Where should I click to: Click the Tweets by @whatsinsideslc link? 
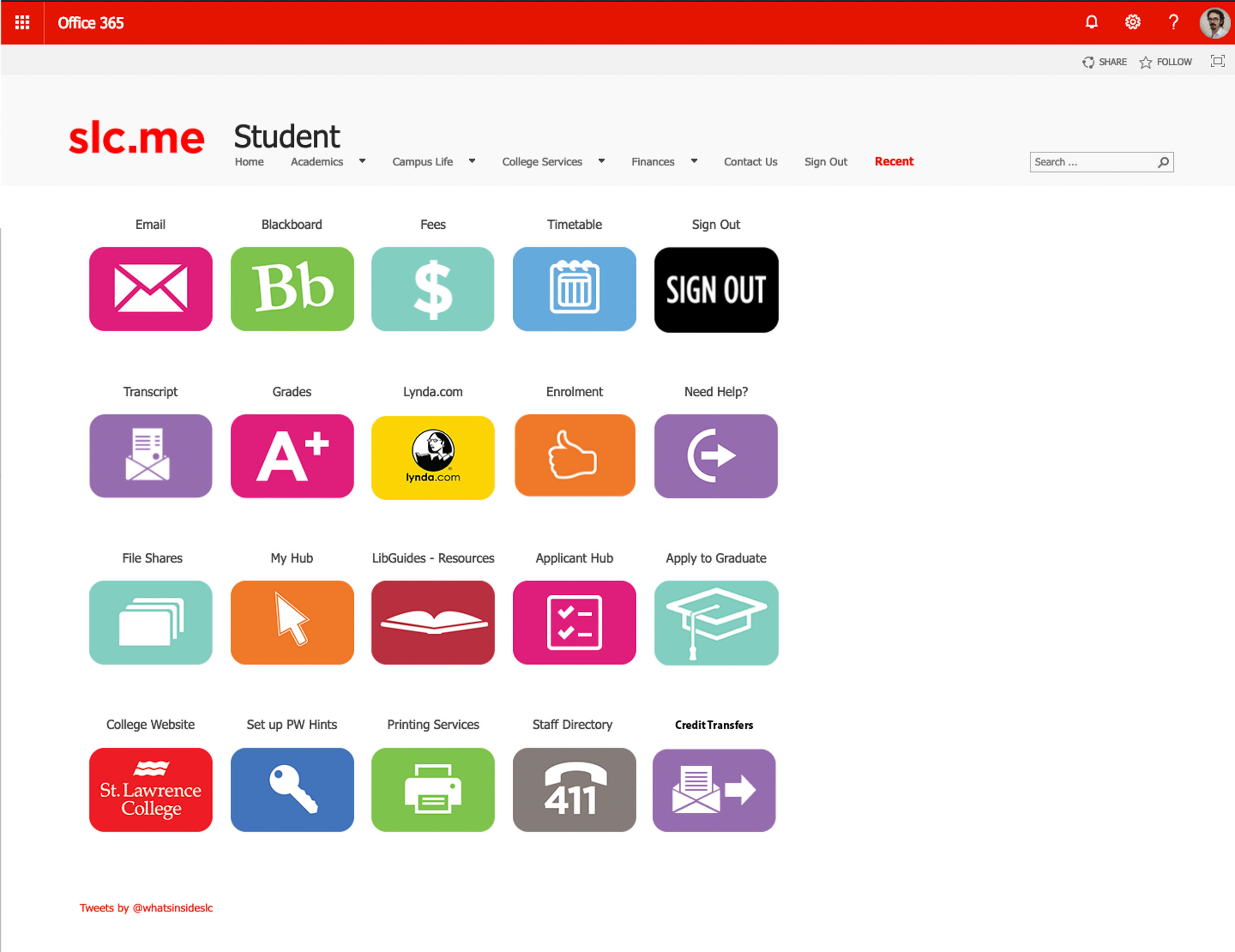[x=146, y=908]
